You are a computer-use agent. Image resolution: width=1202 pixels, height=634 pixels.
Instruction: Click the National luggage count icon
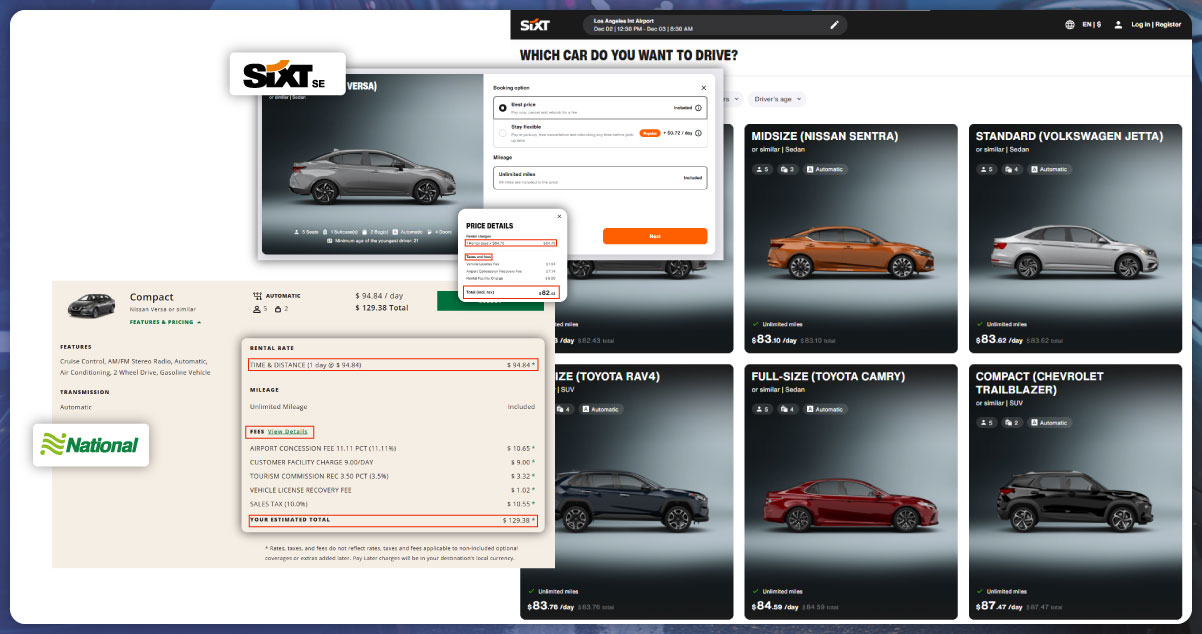point(277,310)
